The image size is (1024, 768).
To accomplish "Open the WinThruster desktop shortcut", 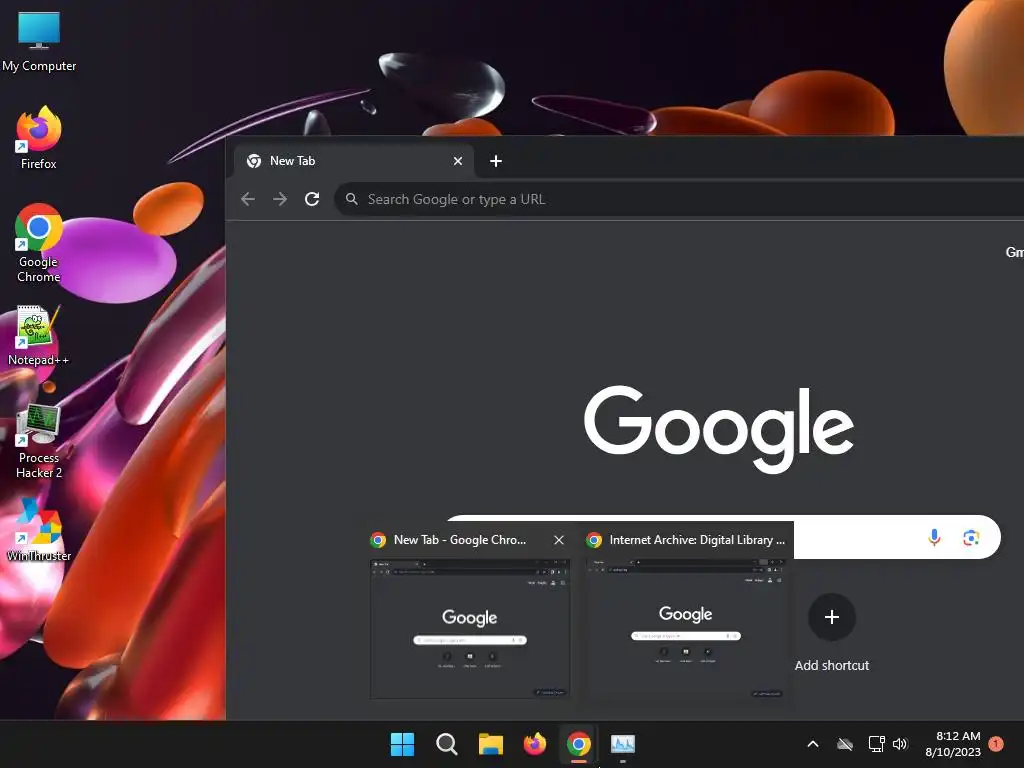I will [x=39, y=530].
